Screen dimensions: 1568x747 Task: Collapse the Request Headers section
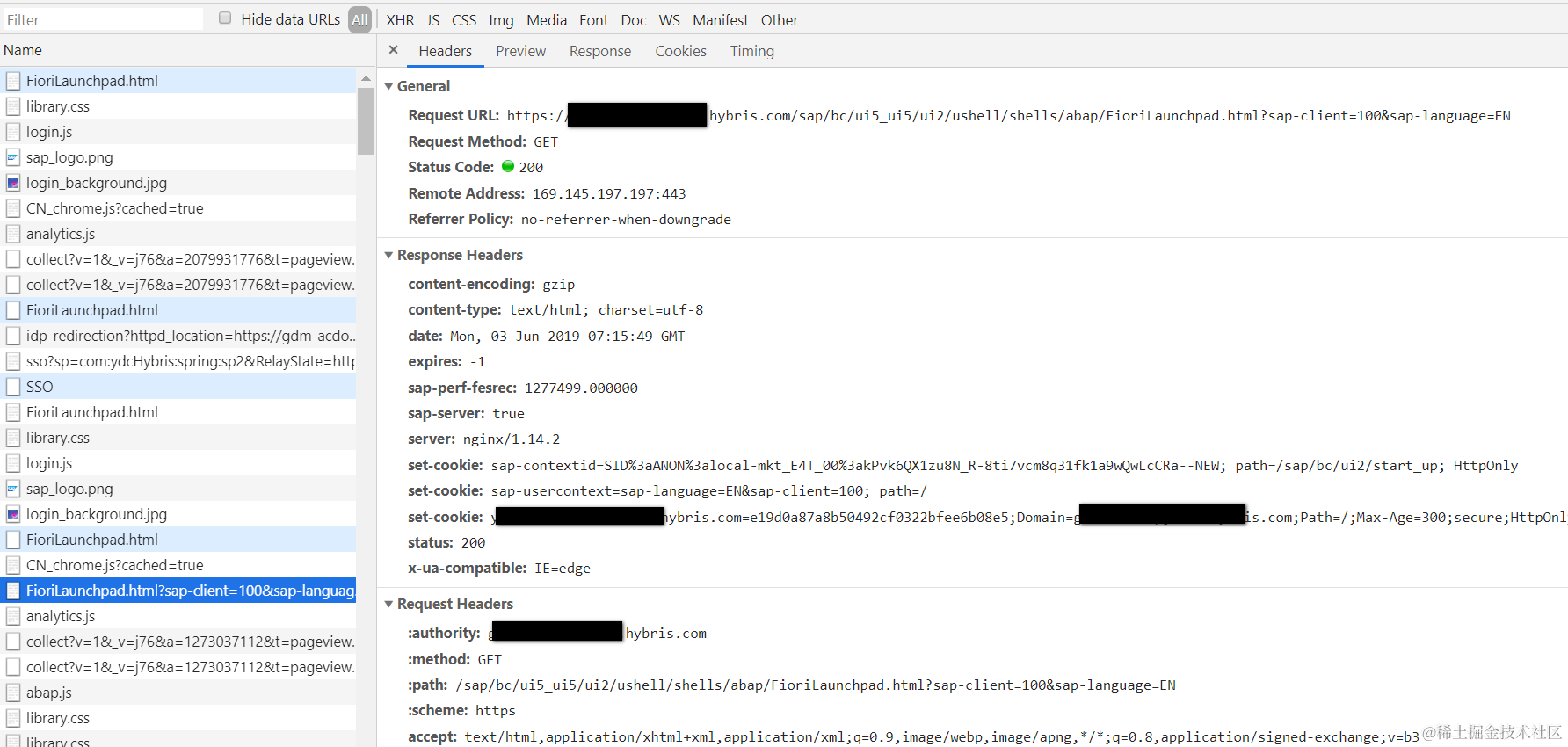[x=388, y=604]
